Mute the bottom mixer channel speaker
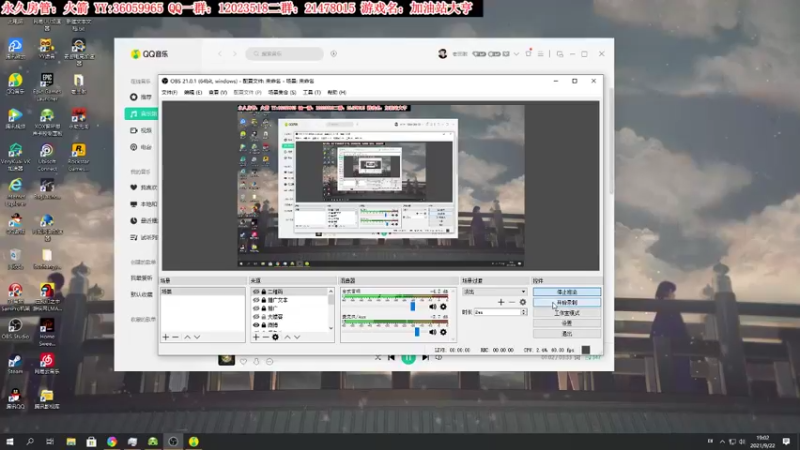The image size is (800, 450). tap(433, 332)
